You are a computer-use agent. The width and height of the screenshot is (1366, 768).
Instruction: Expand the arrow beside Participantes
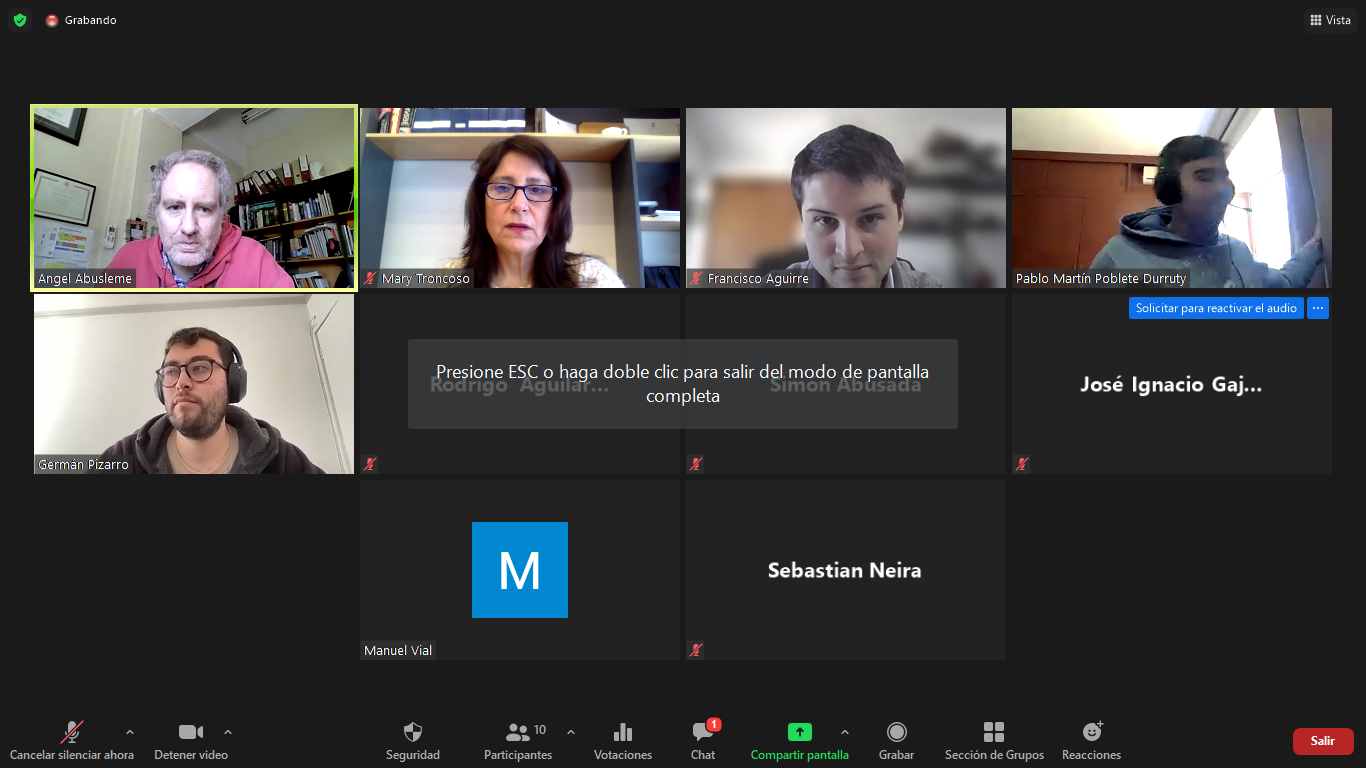(x=571, y=732)
